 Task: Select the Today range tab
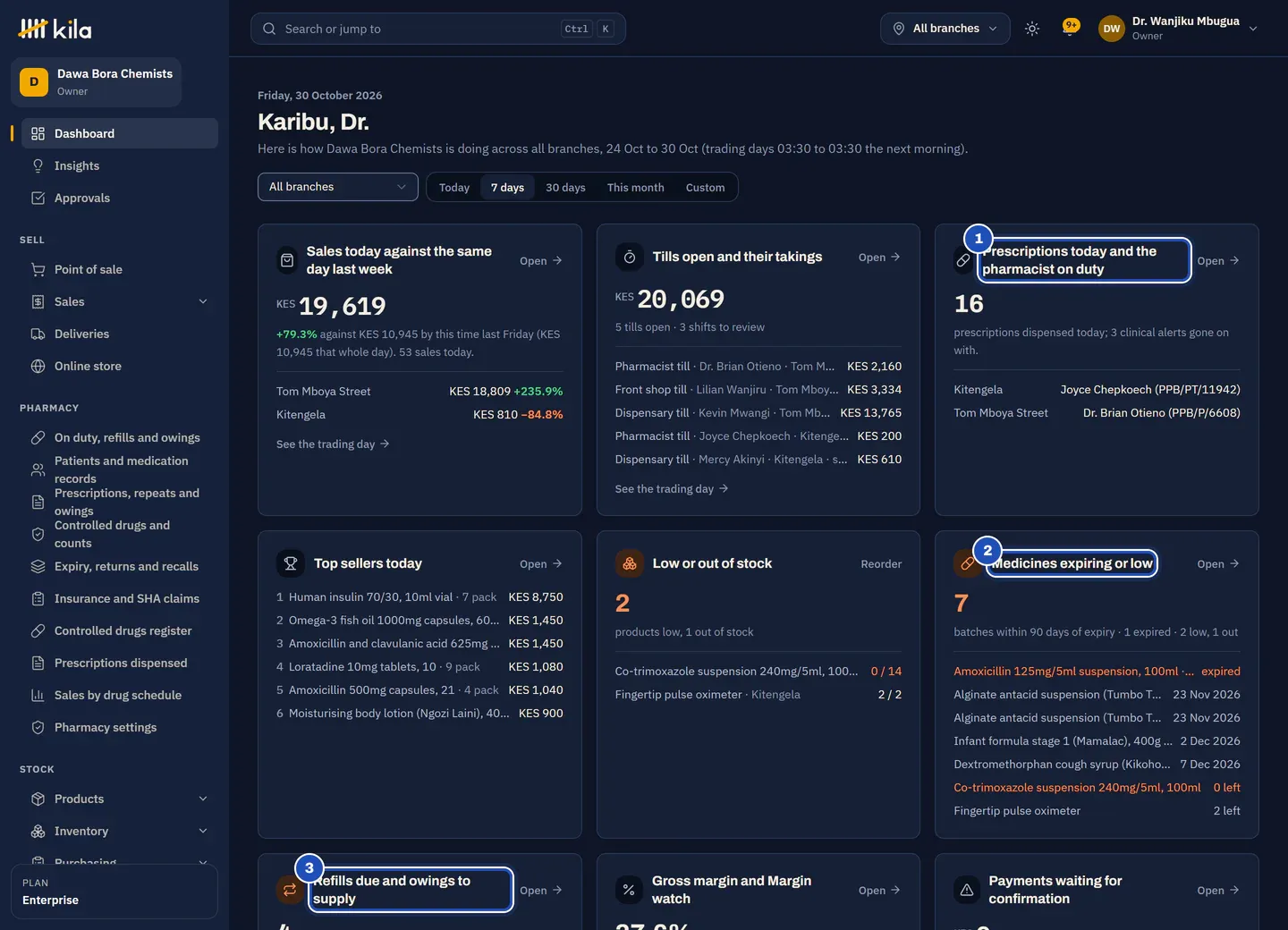[x=454, y=187]
